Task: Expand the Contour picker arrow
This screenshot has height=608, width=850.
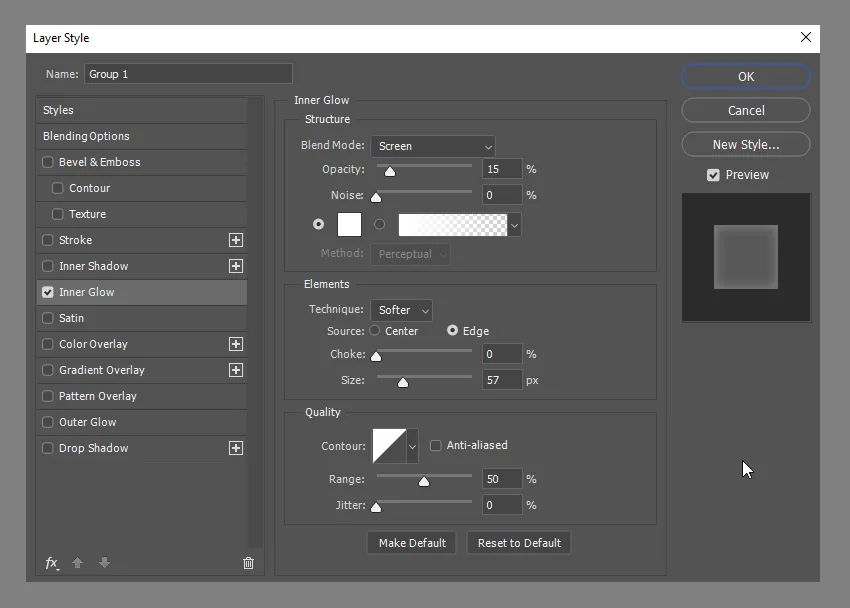Action: (x=412, y=446)
